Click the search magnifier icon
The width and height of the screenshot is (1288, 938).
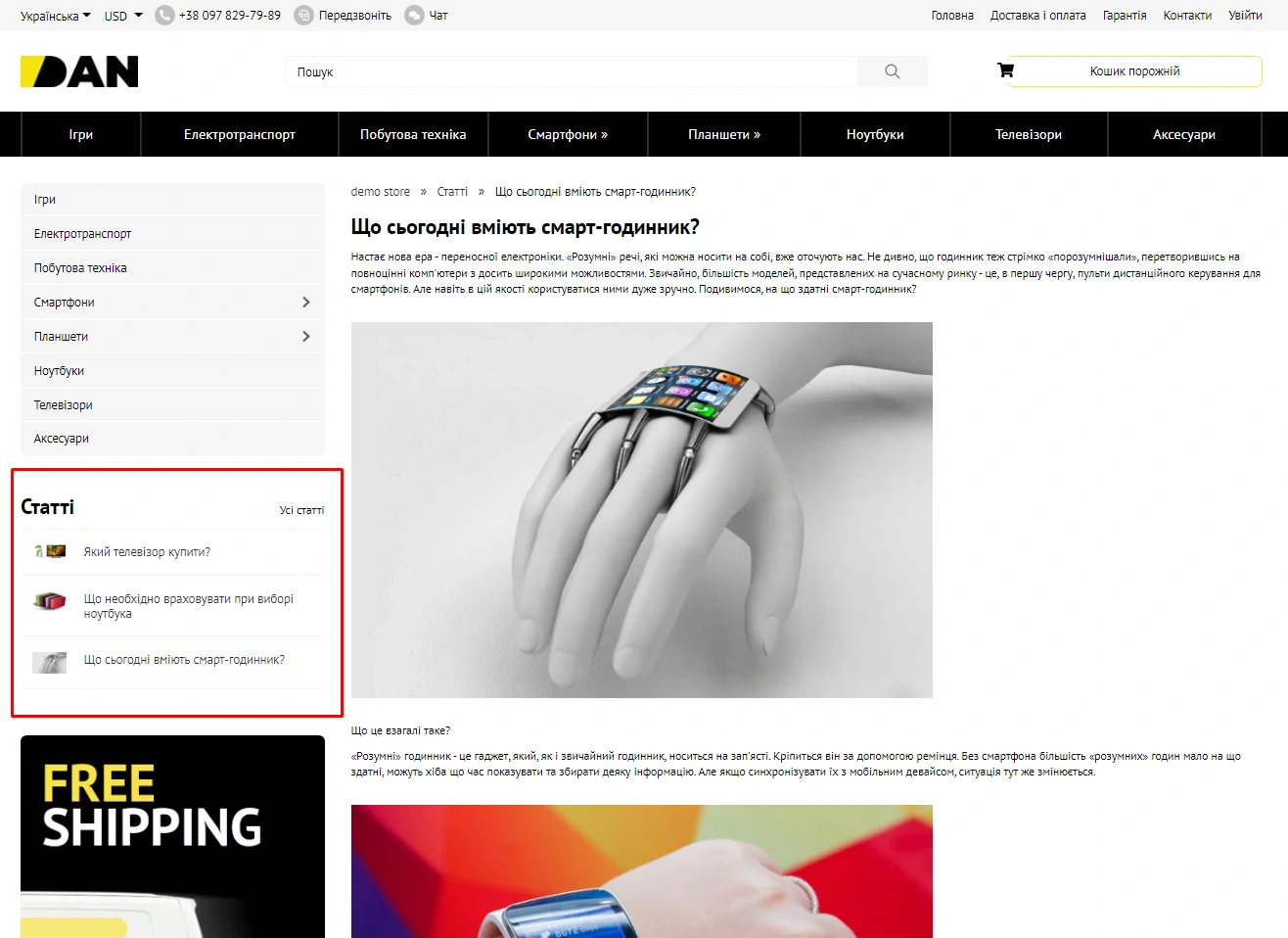pos(892,71)
